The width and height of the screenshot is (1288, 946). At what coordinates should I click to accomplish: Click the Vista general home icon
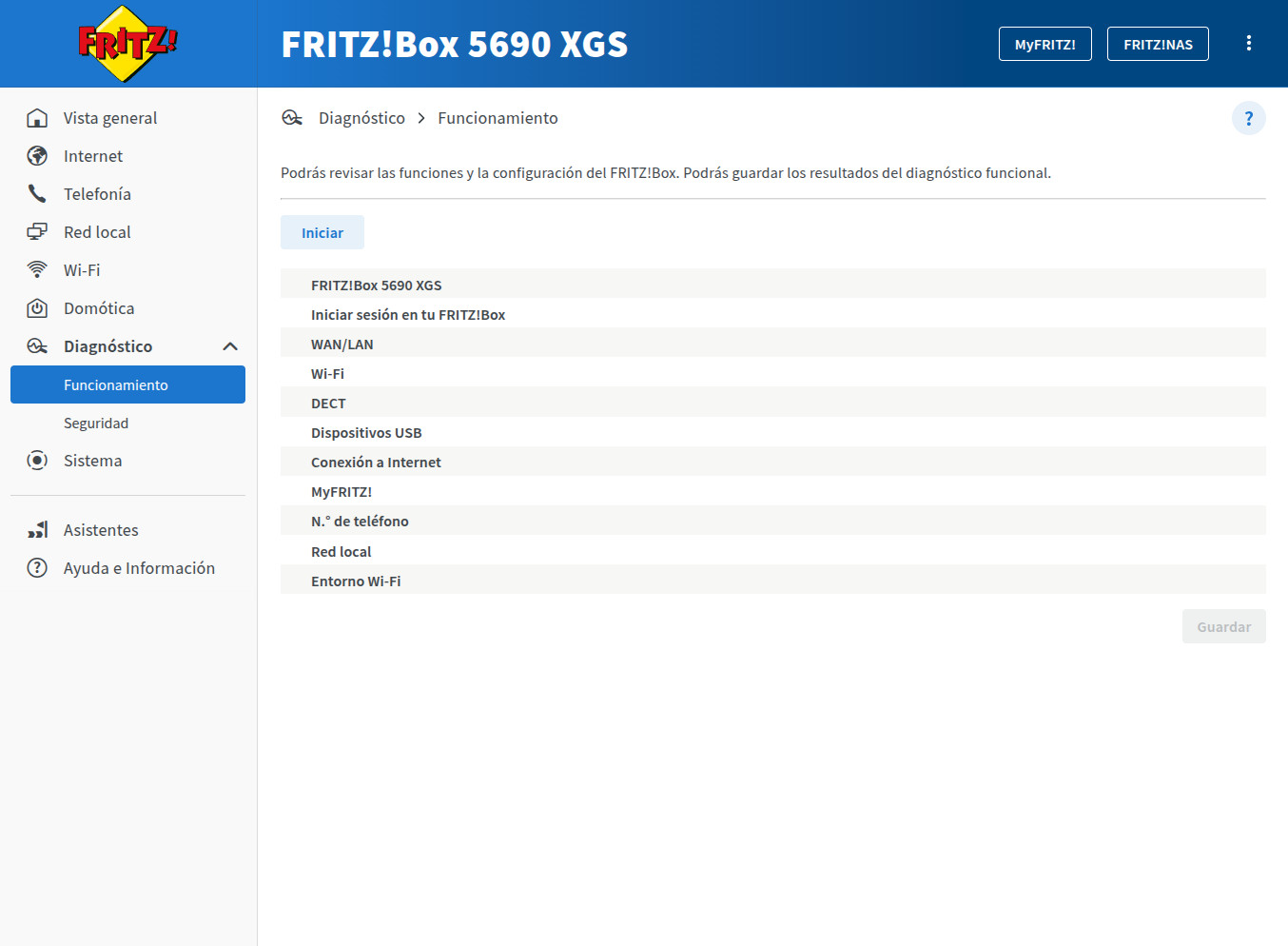(37, 118)
